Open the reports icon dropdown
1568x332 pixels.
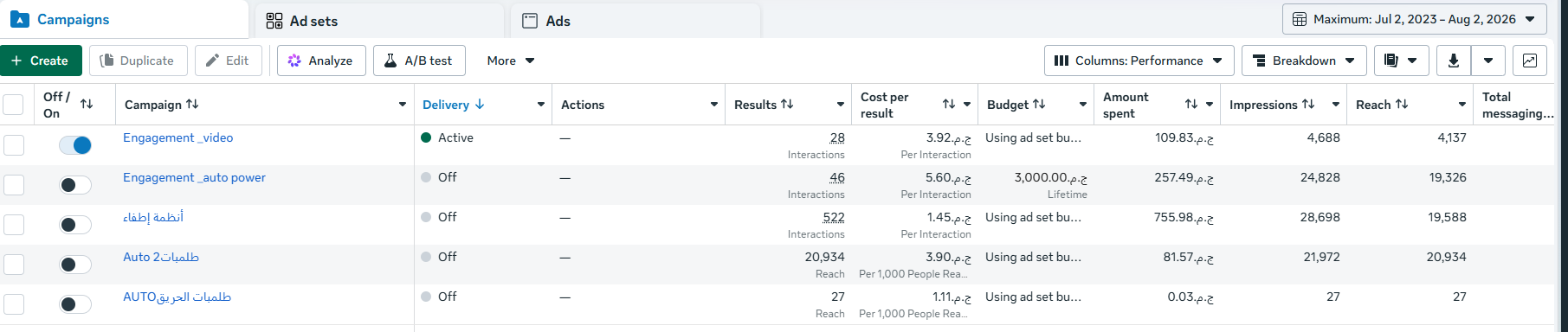(x=1400, y=61)
